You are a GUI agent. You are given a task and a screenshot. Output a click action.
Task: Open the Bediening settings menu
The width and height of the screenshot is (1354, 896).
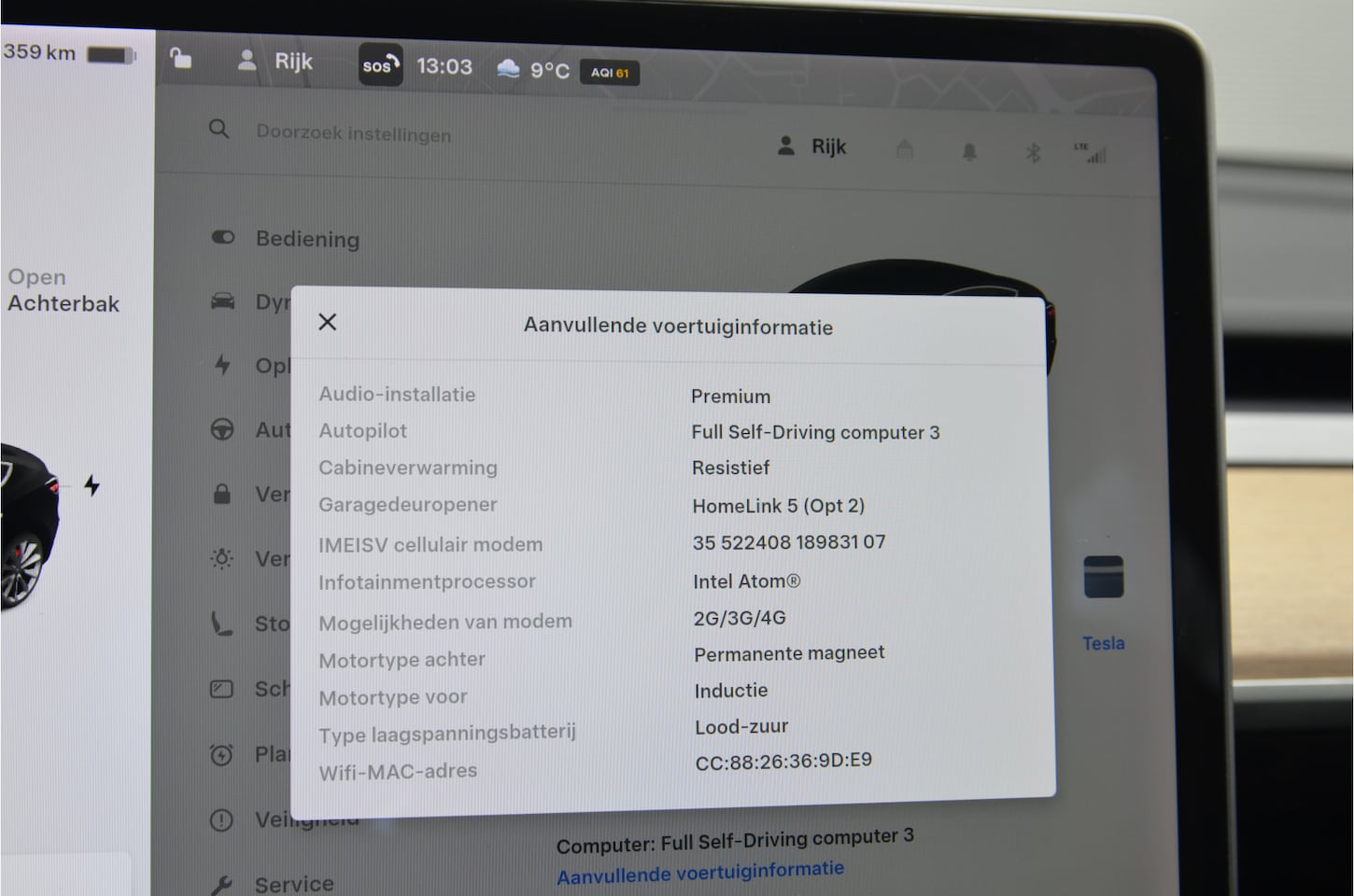[x=306, y=240]
